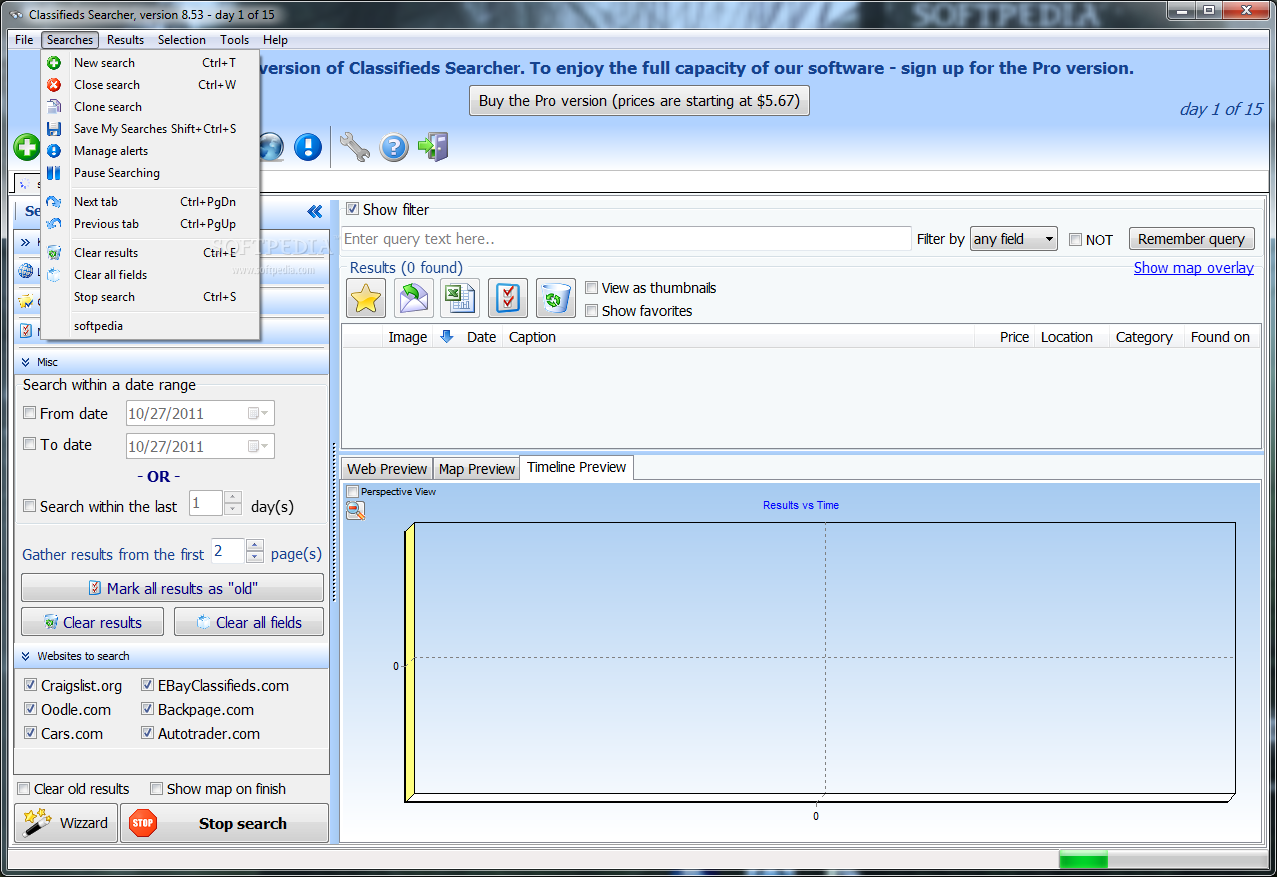Increase the days count stepper
The width and height of the screenshot is (1277, 877).
point(233,497)
